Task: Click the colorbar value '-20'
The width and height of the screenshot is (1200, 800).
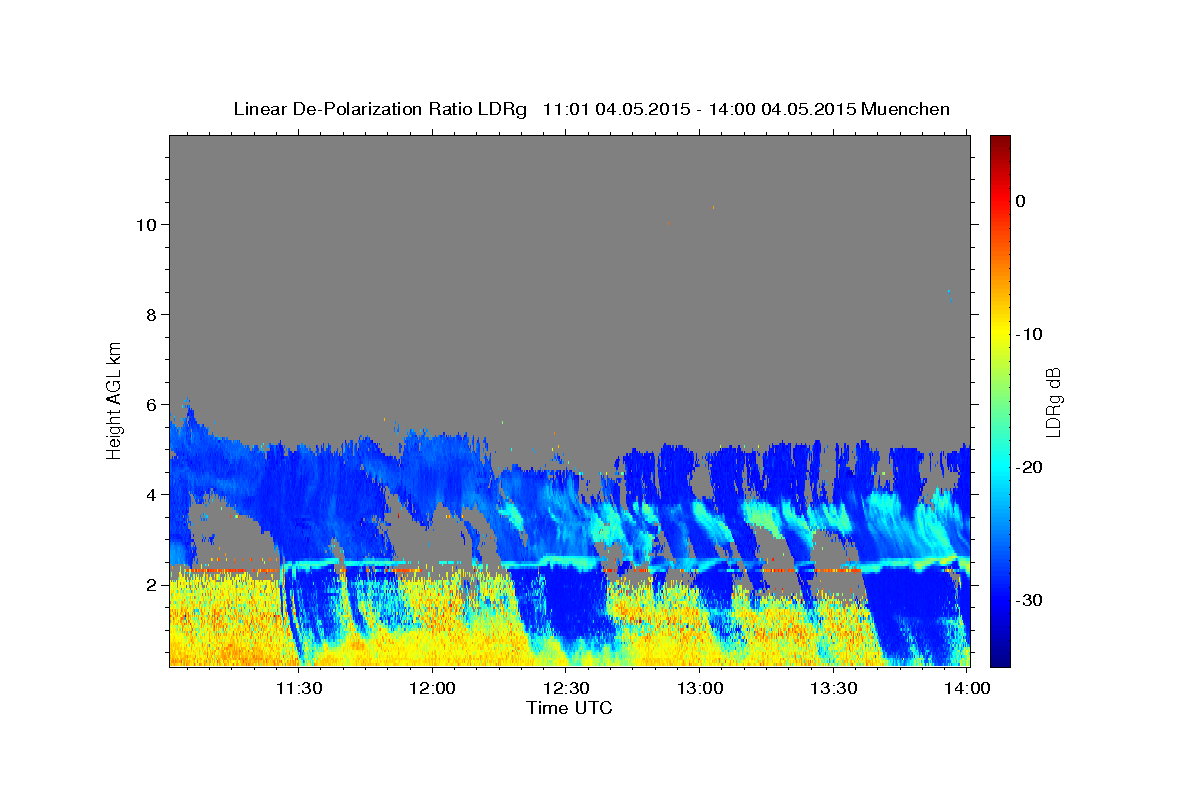Action: point(1029,467)
